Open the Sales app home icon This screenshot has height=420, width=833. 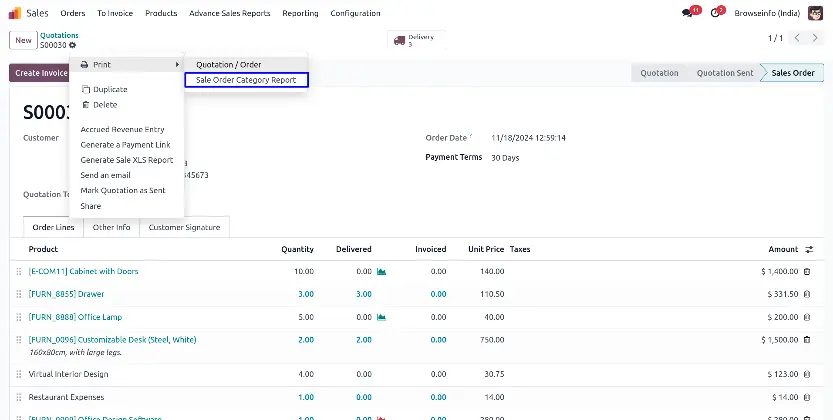click(16, 13)
